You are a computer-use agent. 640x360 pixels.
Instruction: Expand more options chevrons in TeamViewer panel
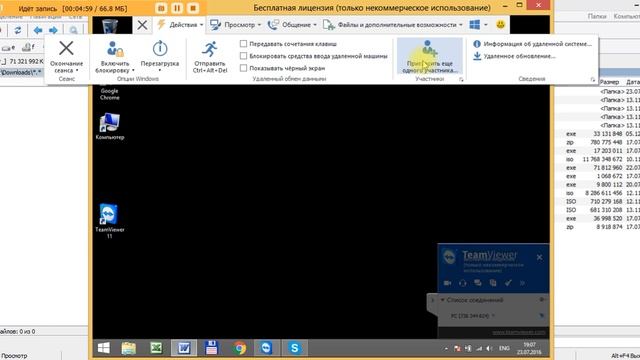pos(522,283)
